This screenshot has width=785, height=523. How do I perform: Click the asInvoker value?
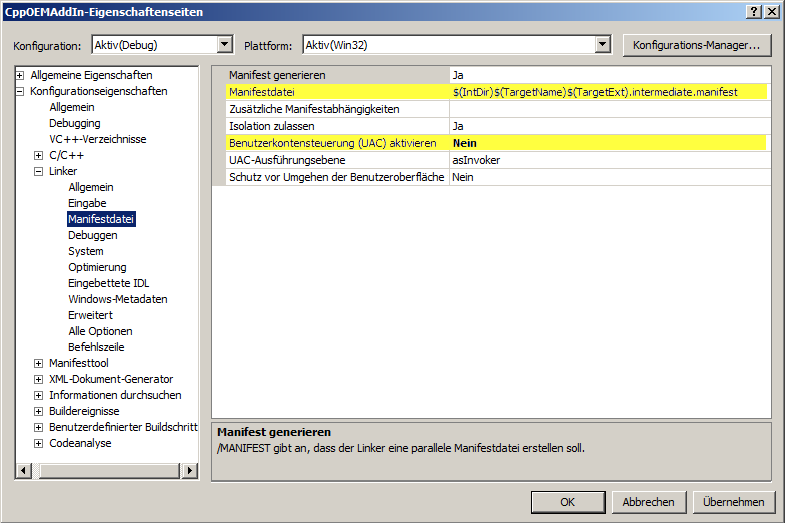476,160
